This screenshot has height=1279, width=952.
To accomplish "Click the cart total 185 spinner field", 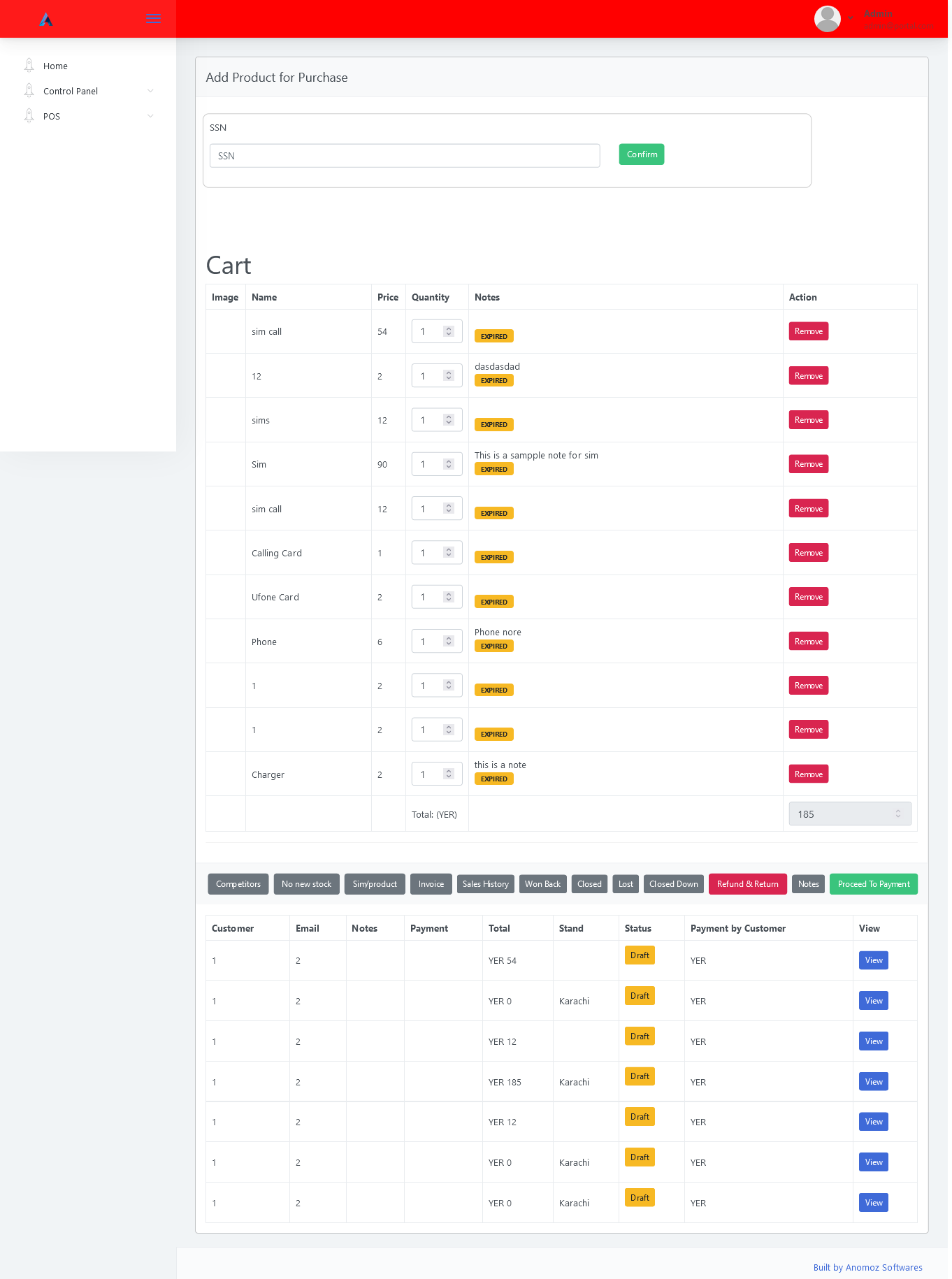I will [849, 814].
